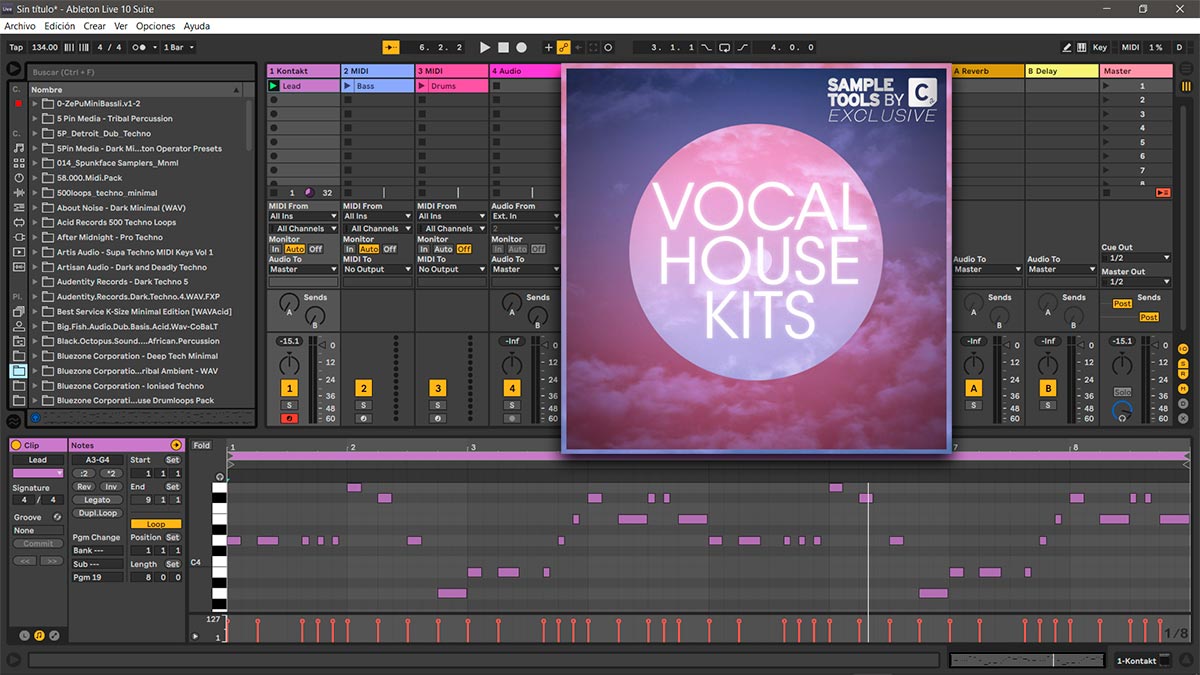
Task: Toggle the track 3 activator button
Action: 438,388
